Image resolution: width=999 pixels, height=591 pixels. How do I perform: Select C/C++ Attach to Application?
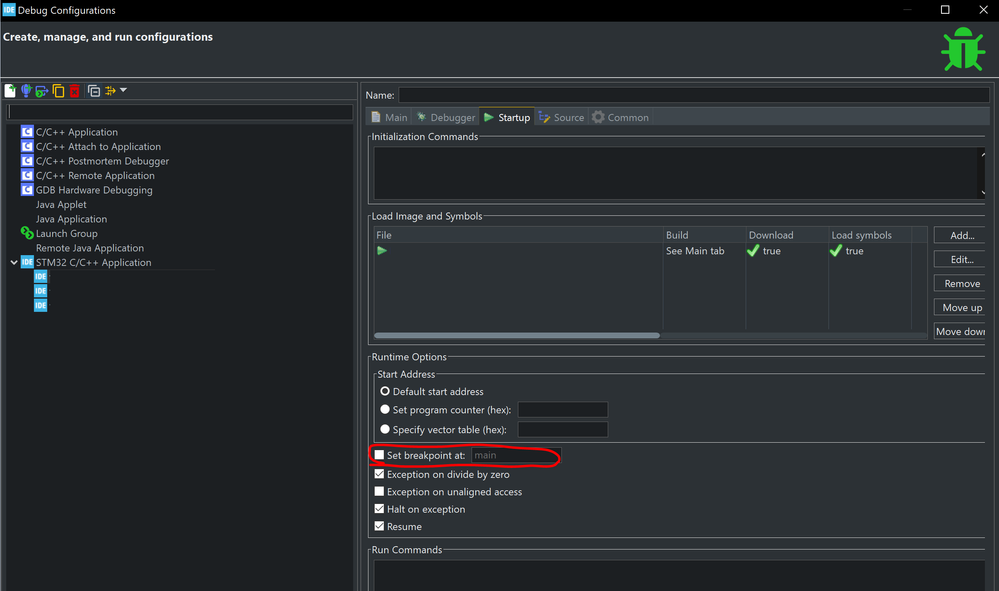click(x=98, y=146)
